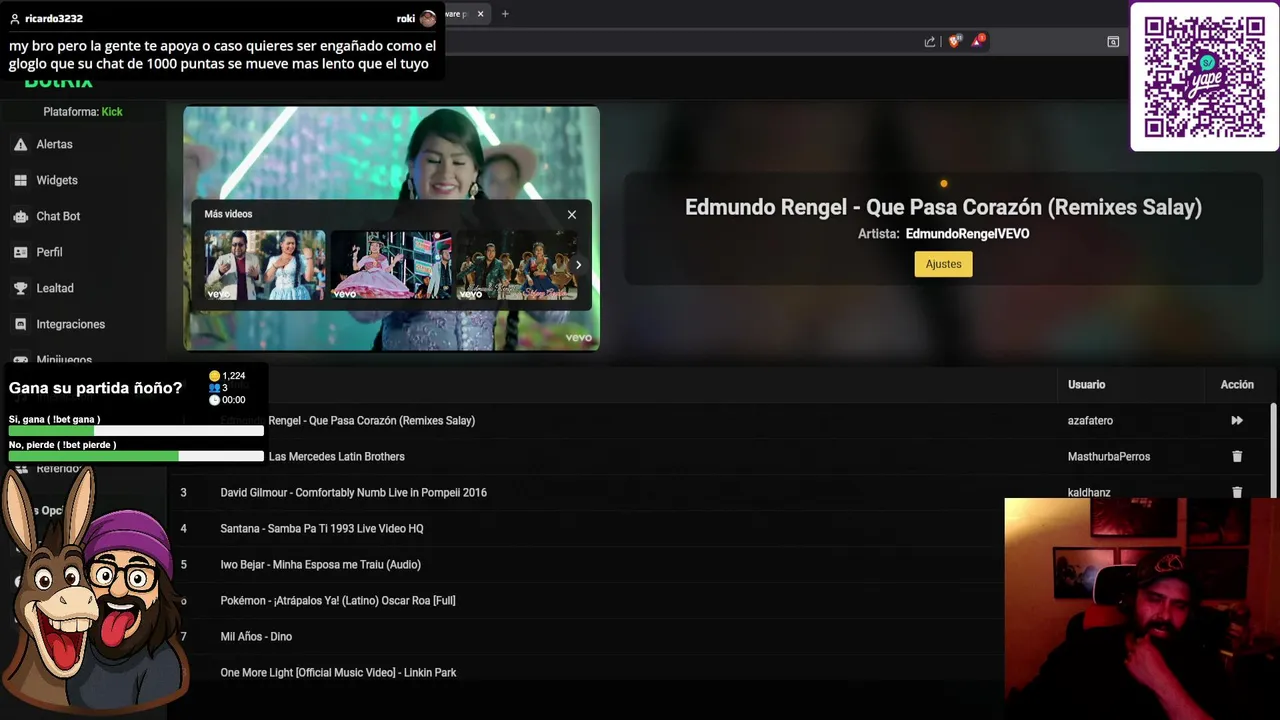The height and width of the screenshot is (720, 1280).
Task: Go to the Integraciones menu item
Action: pos(70,324)
